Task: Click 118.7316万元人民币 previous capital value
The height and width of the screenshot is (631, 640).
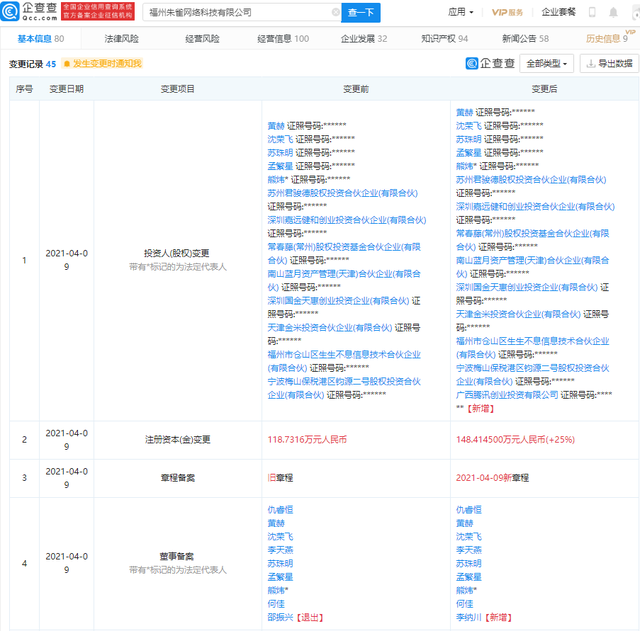Action: pyautogui.click(x=307, y=440)
